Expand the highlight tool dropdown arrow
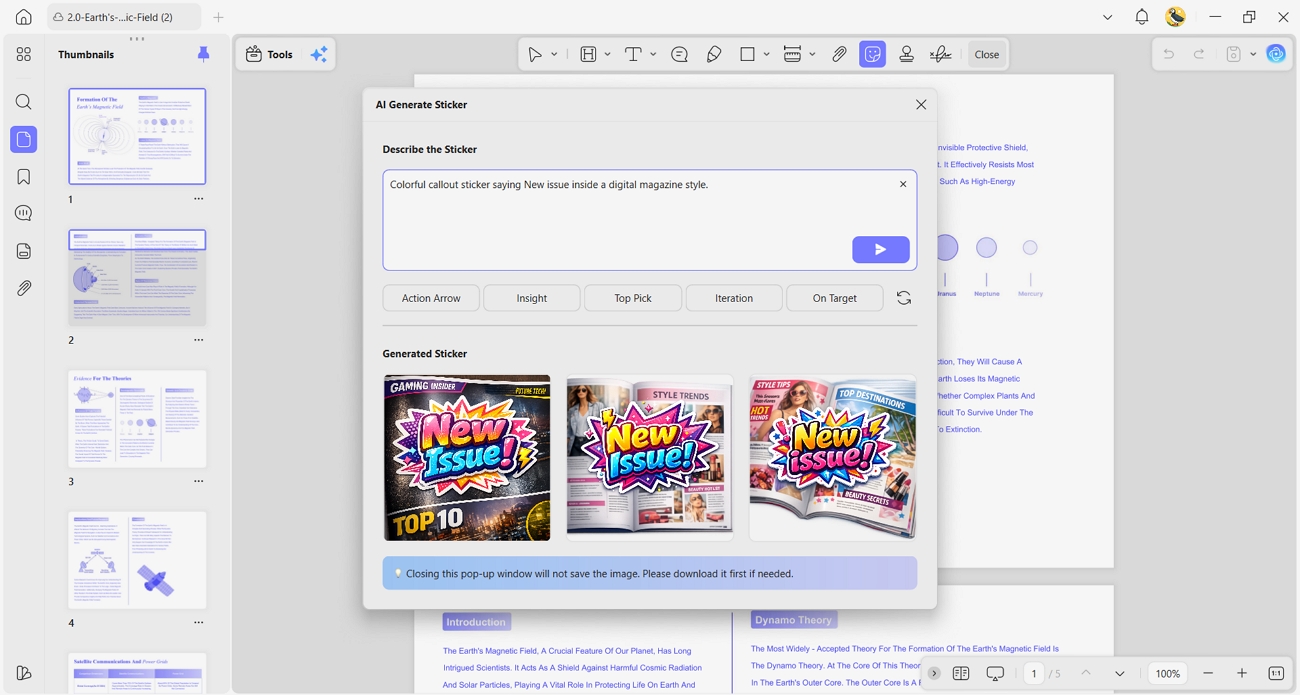 [607, 54]
